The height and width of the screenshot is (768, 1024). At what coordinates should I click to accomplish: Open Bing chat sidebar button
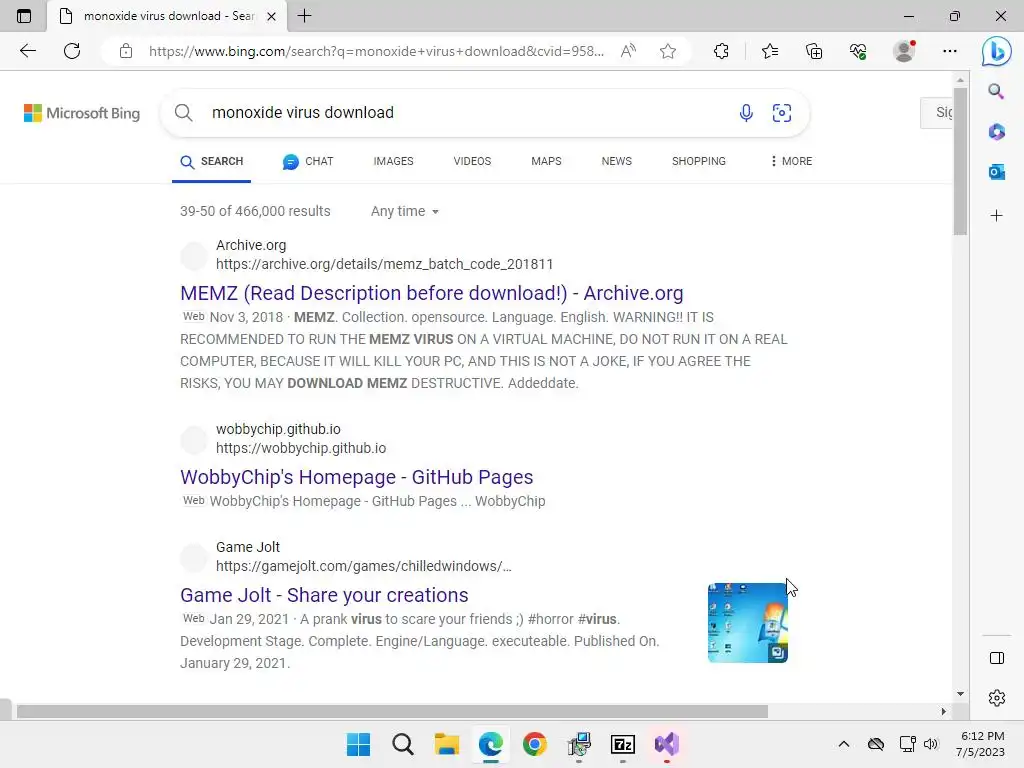[997, 51]
